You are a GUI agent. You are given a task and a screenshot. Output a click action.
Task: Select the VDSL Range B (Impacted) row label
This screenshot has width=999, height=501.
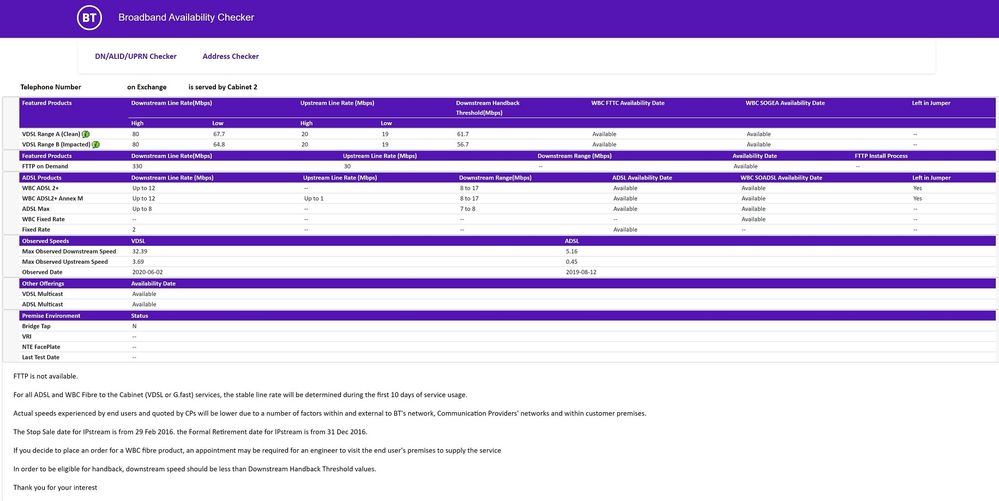pyautogui.click(x=55, y=145)
